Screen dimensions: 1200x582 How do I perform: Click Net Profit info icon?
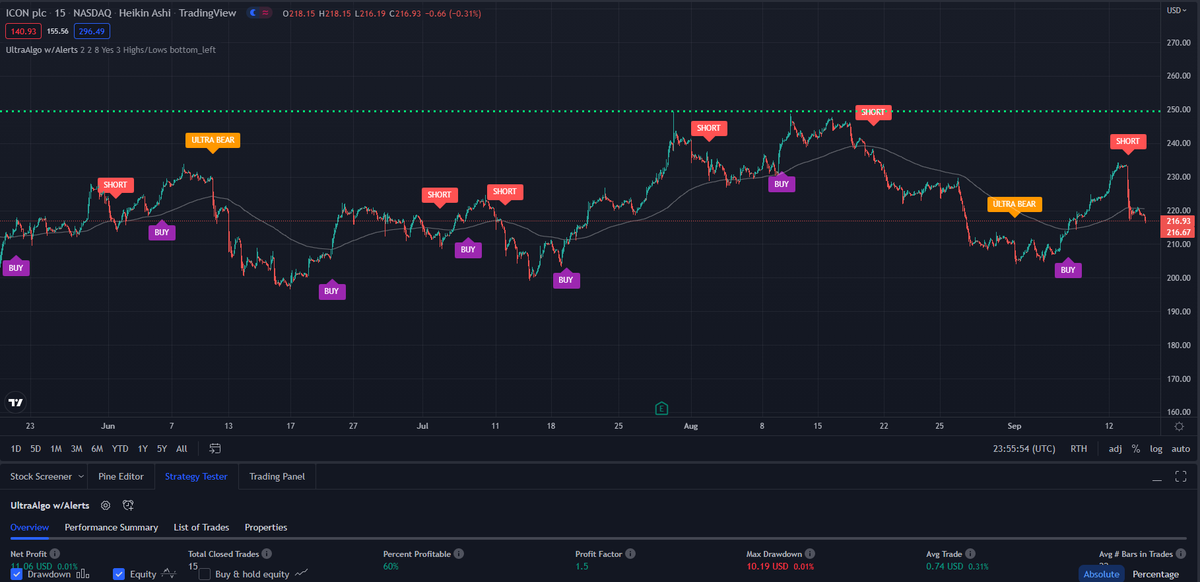[55, 553]
